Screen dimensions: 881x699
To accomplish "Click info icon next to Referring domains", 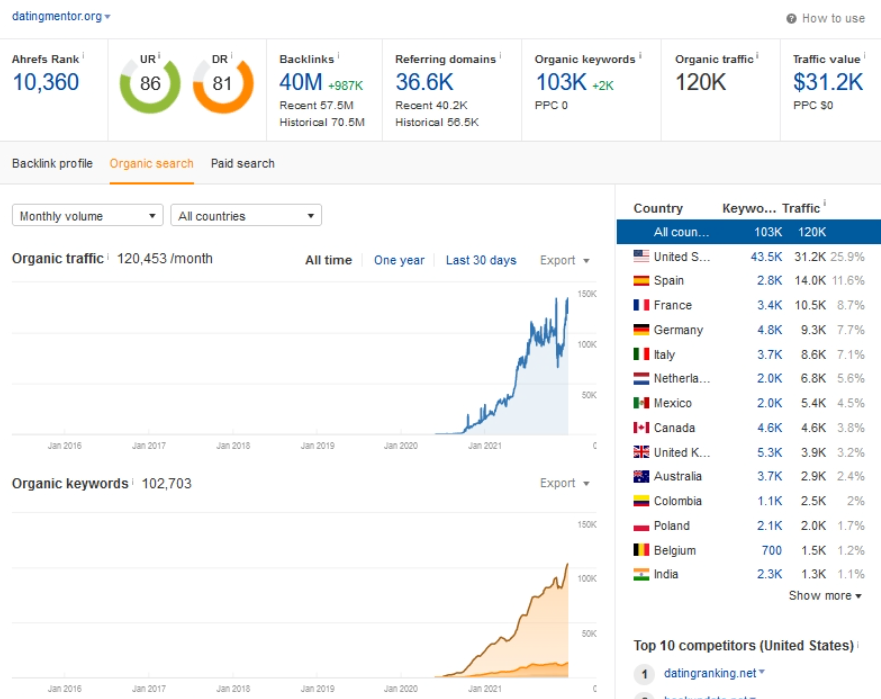I will 500,56.
